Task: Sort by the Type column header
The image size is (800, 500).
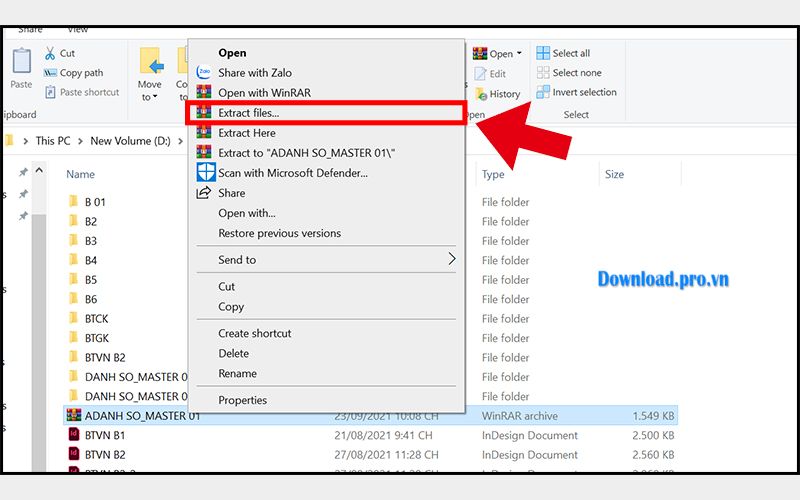Action: point(493,174)
